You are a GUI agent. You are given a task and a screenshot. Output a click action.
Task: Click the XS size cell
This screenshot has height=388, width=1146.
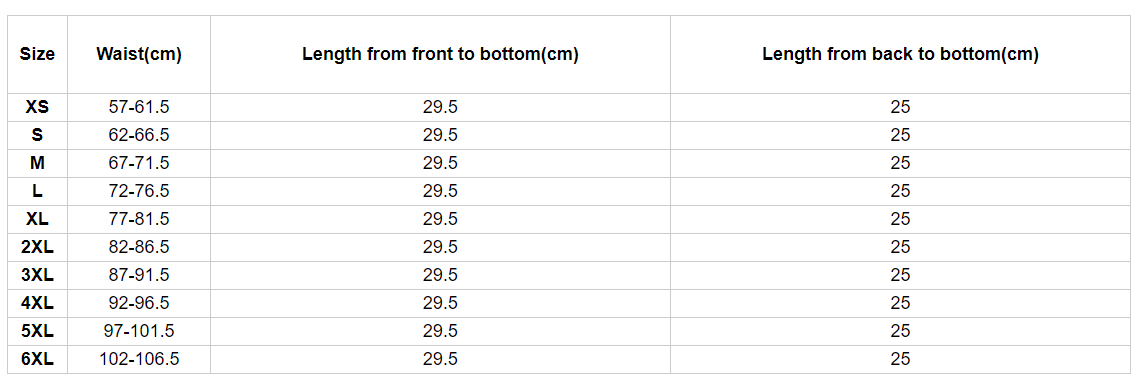37,107
